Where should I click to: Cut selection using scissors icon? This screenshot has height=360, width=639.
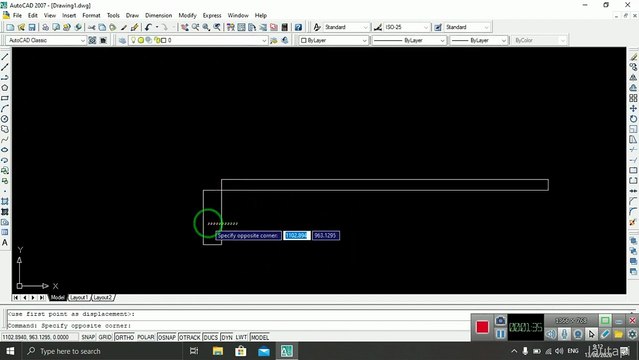[x=92, y=27]
